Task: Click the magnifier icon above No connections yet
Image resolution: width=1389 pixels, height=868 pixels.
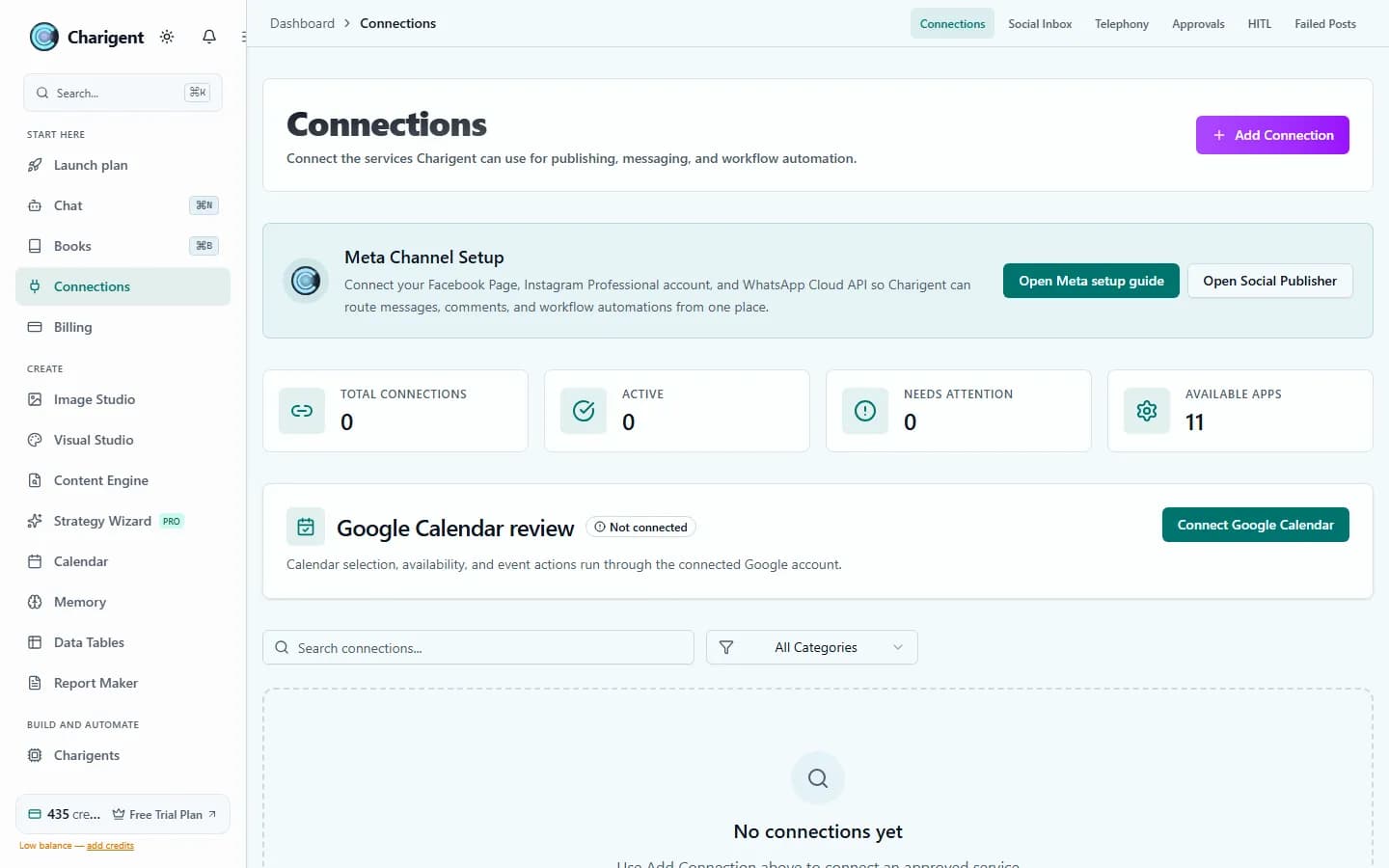Action: [x=818, y=778]
